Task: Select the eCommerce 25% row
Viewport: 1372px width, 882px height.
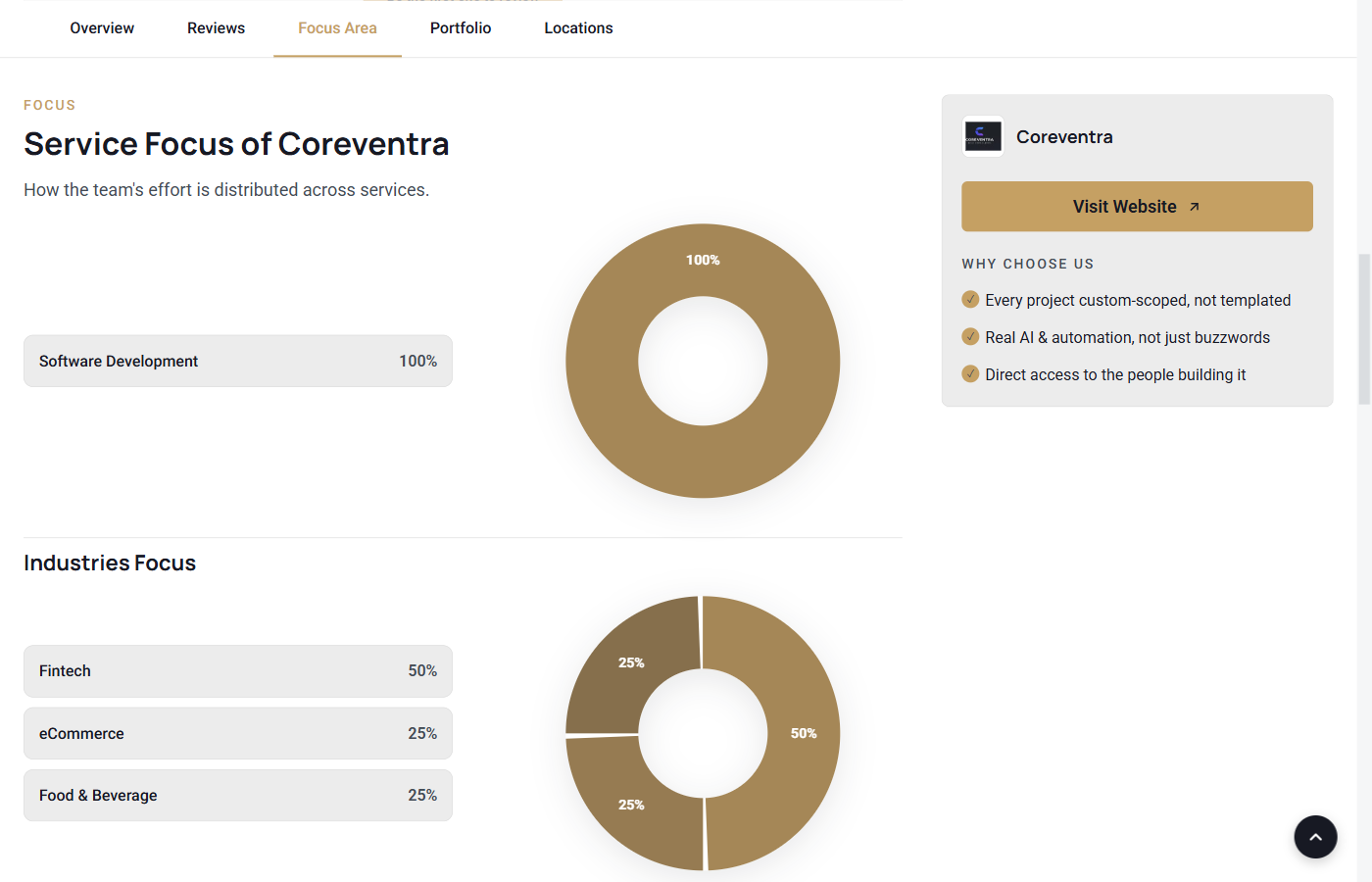Action: pyautogui.click(x=238, y=733)
